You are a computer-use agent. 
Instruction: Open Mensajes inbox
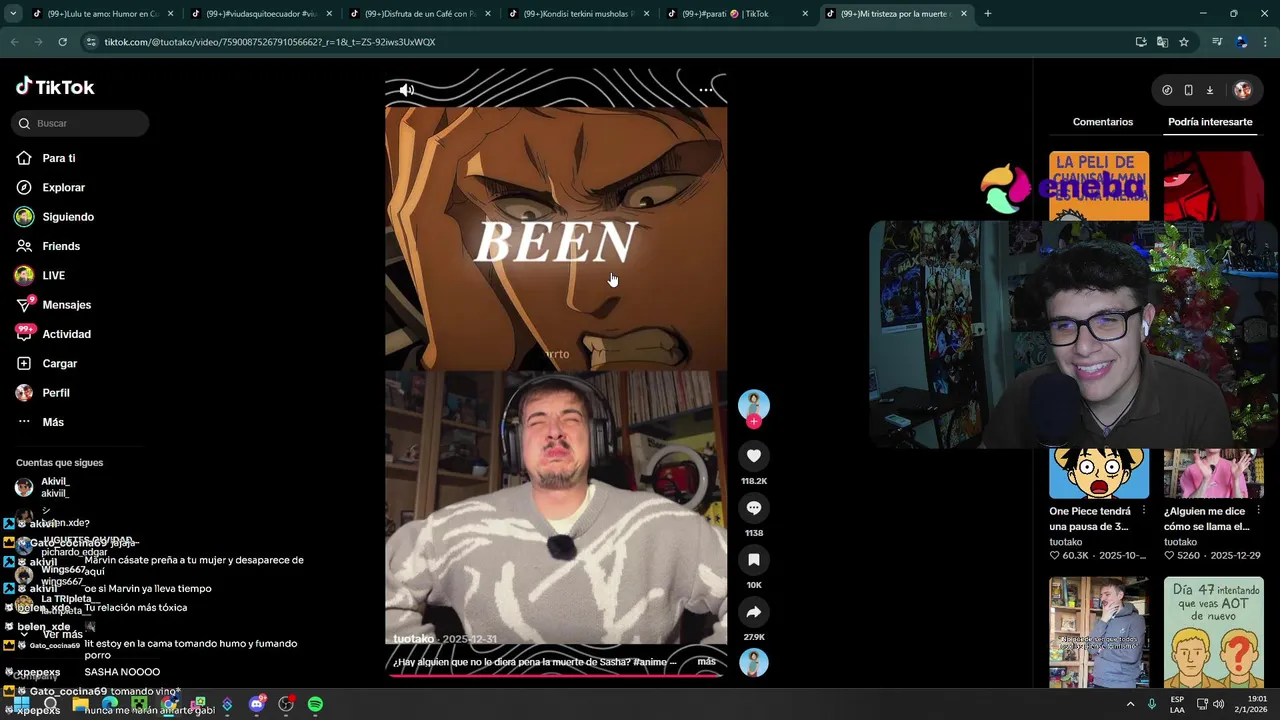click(x=53, y=305)
